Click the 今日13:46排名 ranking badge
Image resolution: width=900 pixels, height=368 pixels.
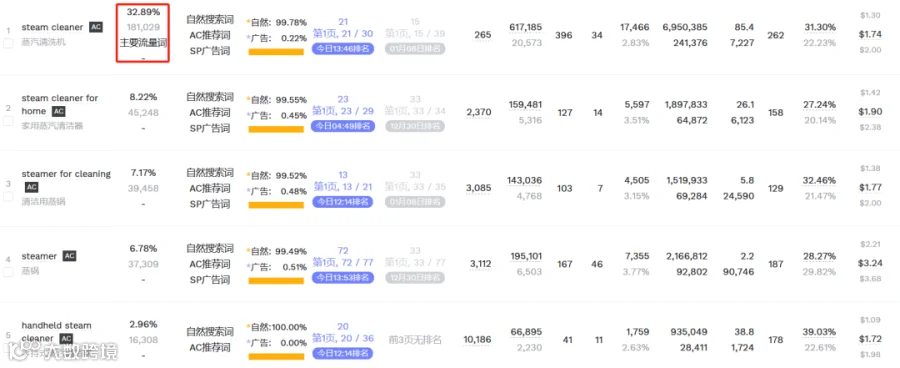343,49
